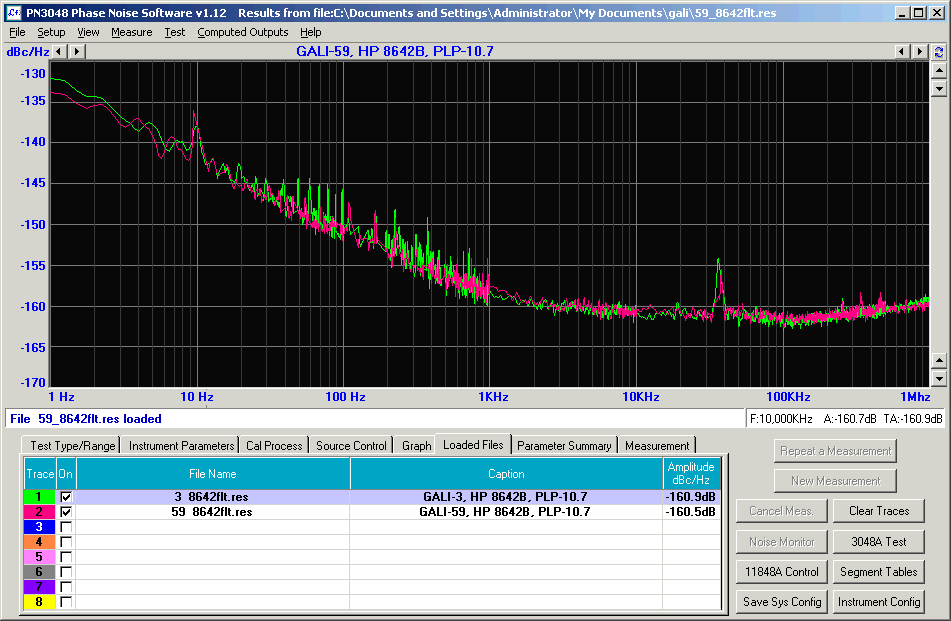The image size is (951, 621).
Task: Open the Setup menu
Action: [51, 32]
